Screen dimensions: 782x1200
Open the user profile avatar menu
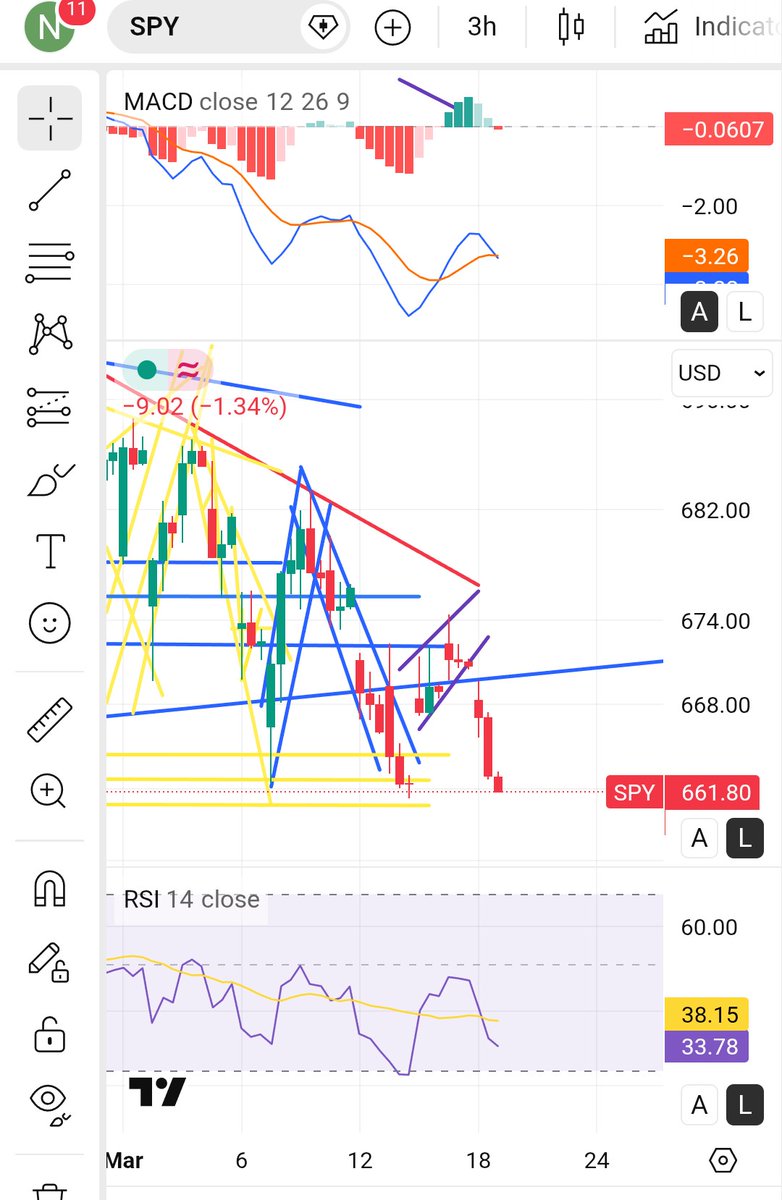tap(50, 26)
